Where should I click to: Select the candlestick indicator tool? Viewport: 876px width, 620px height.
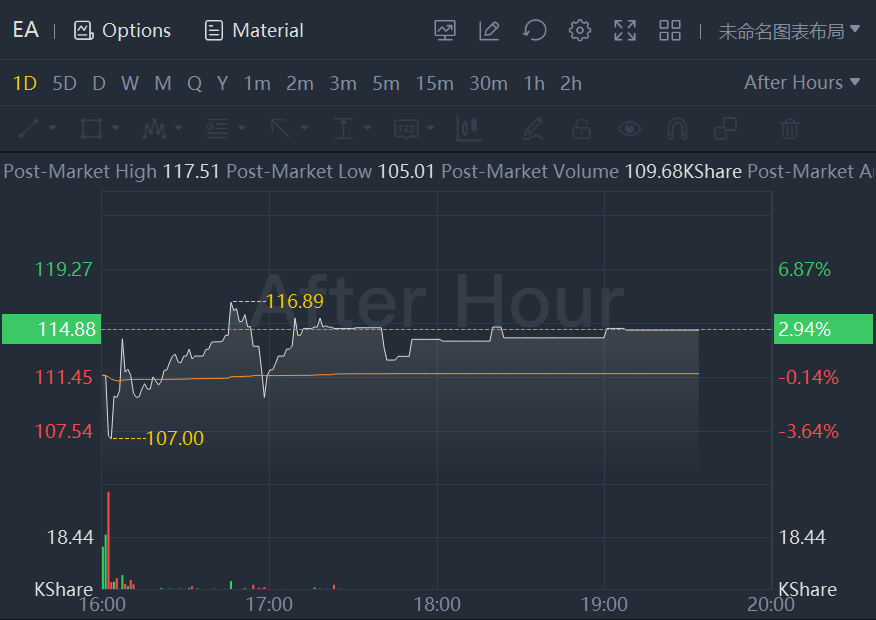point(468,129)
